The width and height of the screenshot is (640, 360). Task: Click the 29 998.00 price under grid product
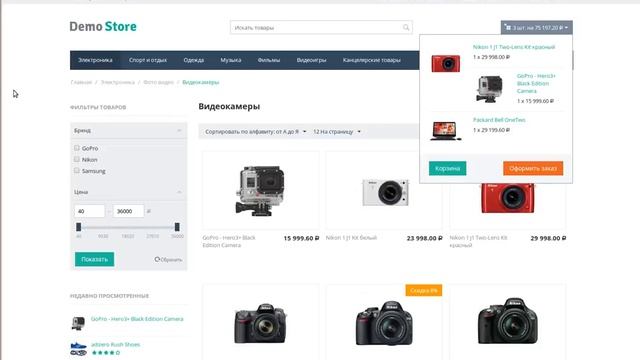[x=548, y=238]
